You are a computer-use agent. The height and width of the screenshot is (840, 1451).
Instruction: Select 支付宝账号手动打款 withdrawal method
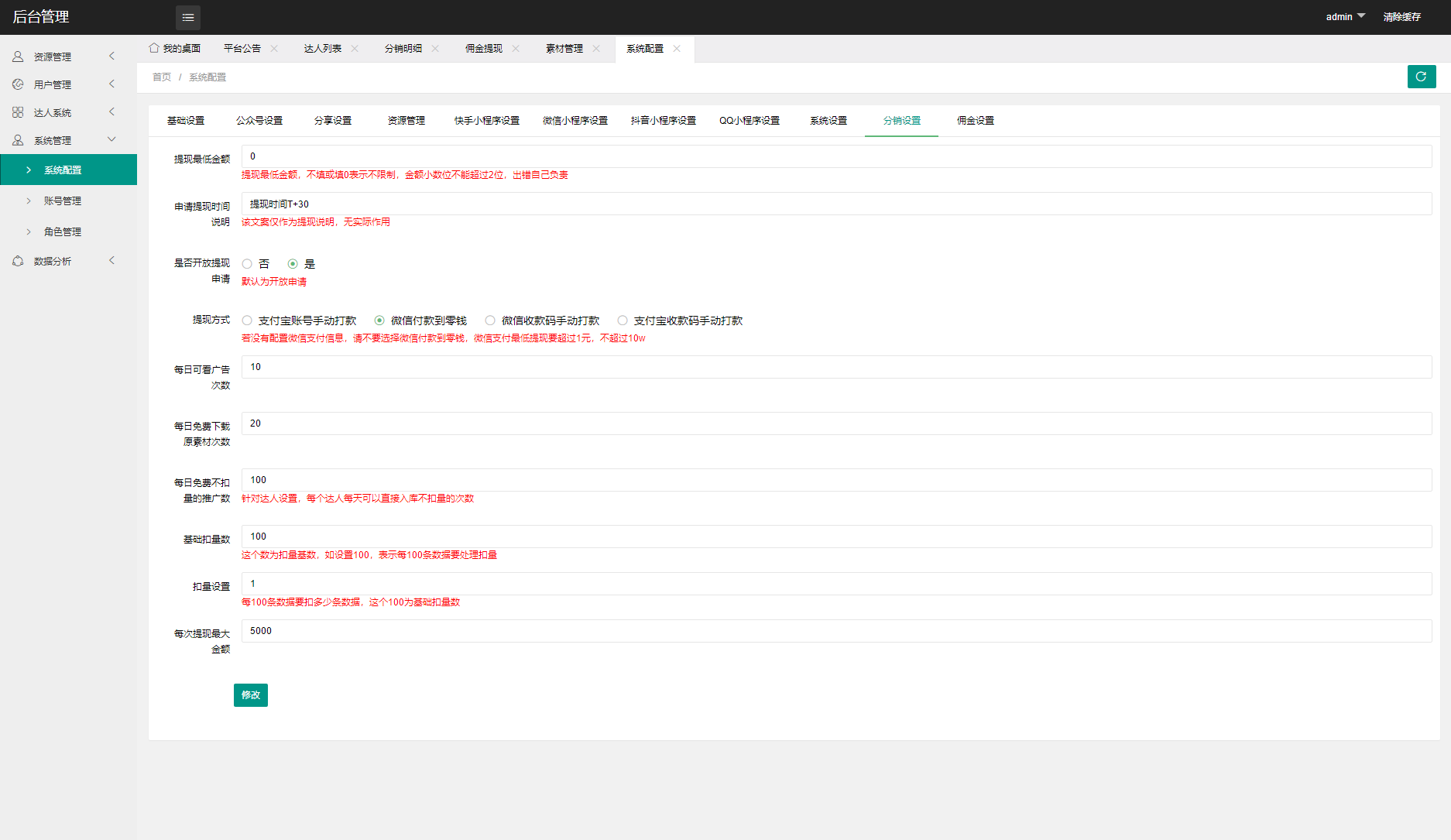[247, 321]
